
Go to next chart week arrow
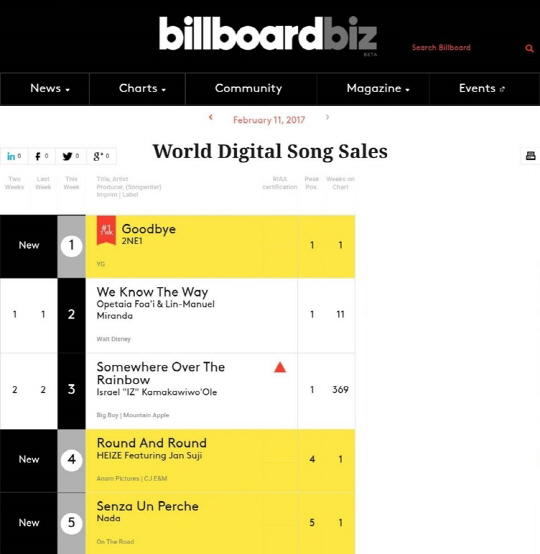click(x=327, y=117)
